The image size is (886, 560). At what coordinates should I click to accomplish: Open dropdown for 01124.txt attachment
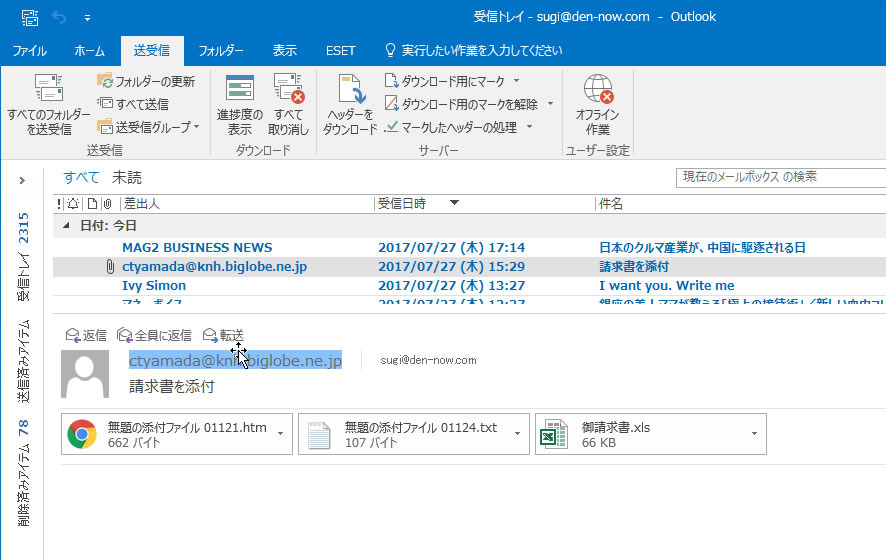518,434
